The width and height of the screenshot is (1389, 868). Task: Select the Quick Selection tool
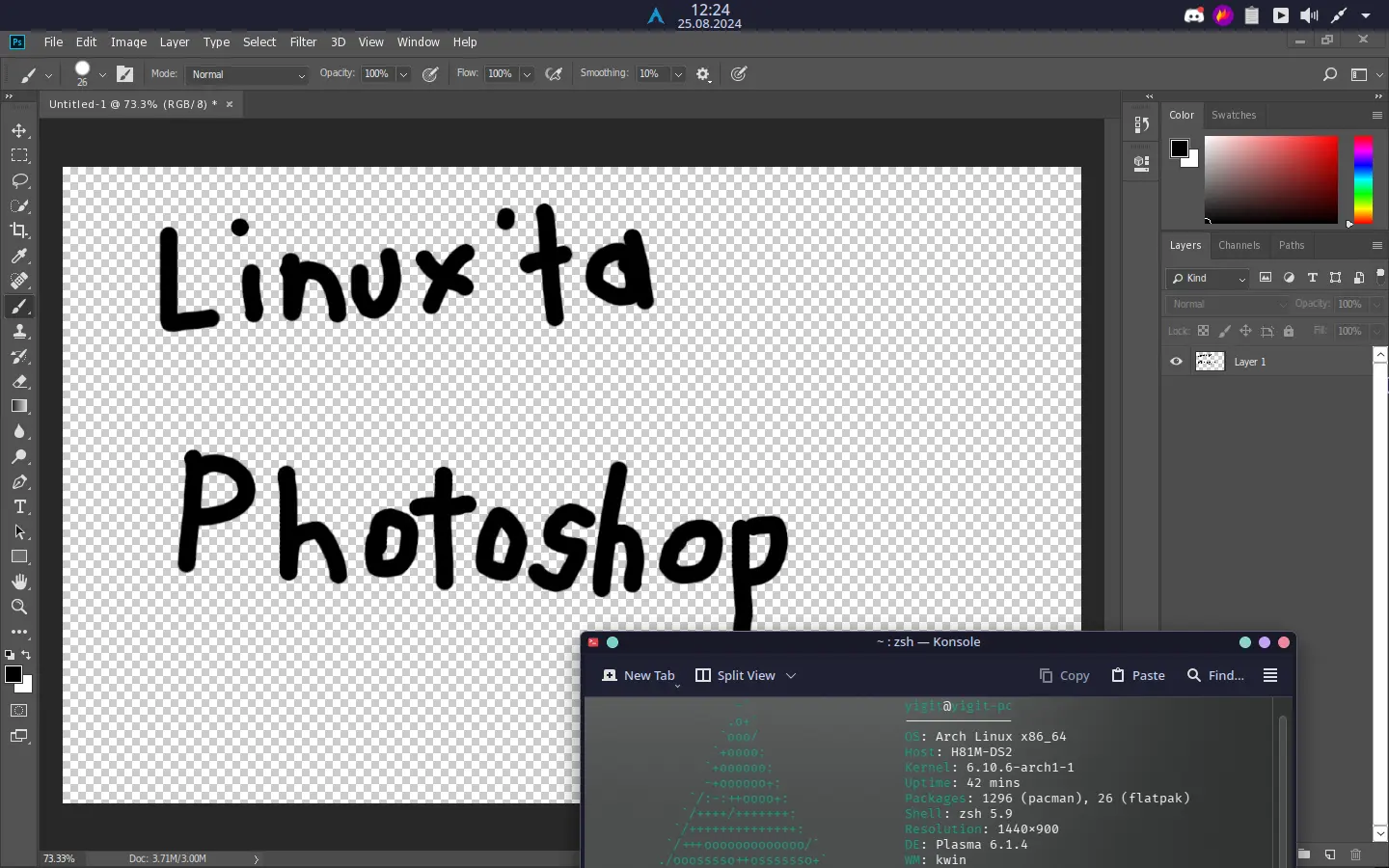[19, 205]
